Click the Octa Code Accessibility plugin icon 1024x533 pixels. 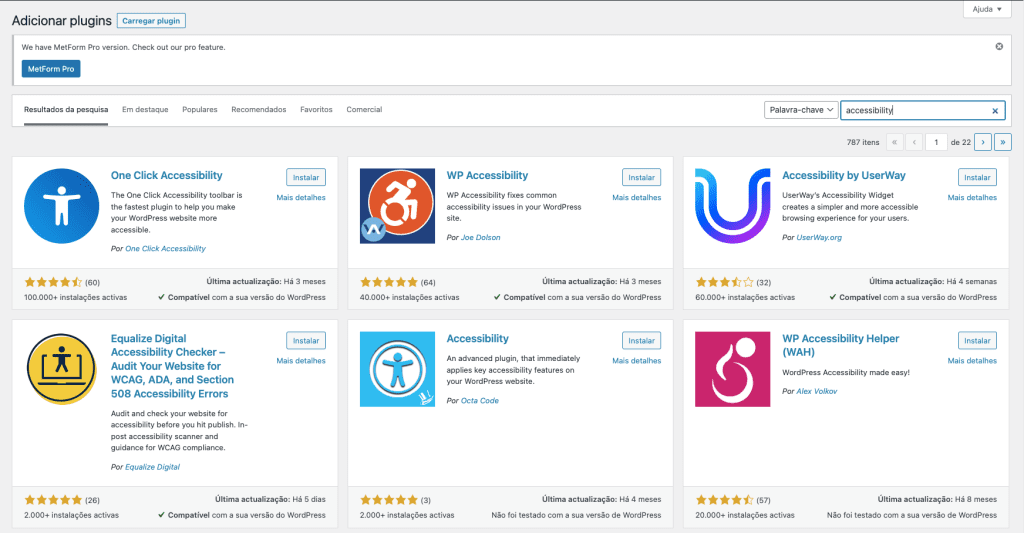pos(397,369)
